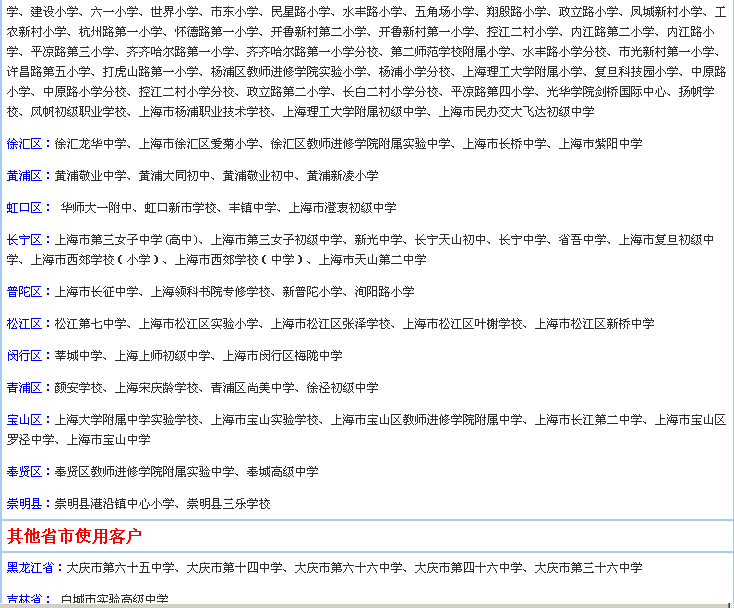Viewport: 734px width, 608px height.
Task: Open the 松江区 district link
Action: pyautogui.click(x=24, y=323)
